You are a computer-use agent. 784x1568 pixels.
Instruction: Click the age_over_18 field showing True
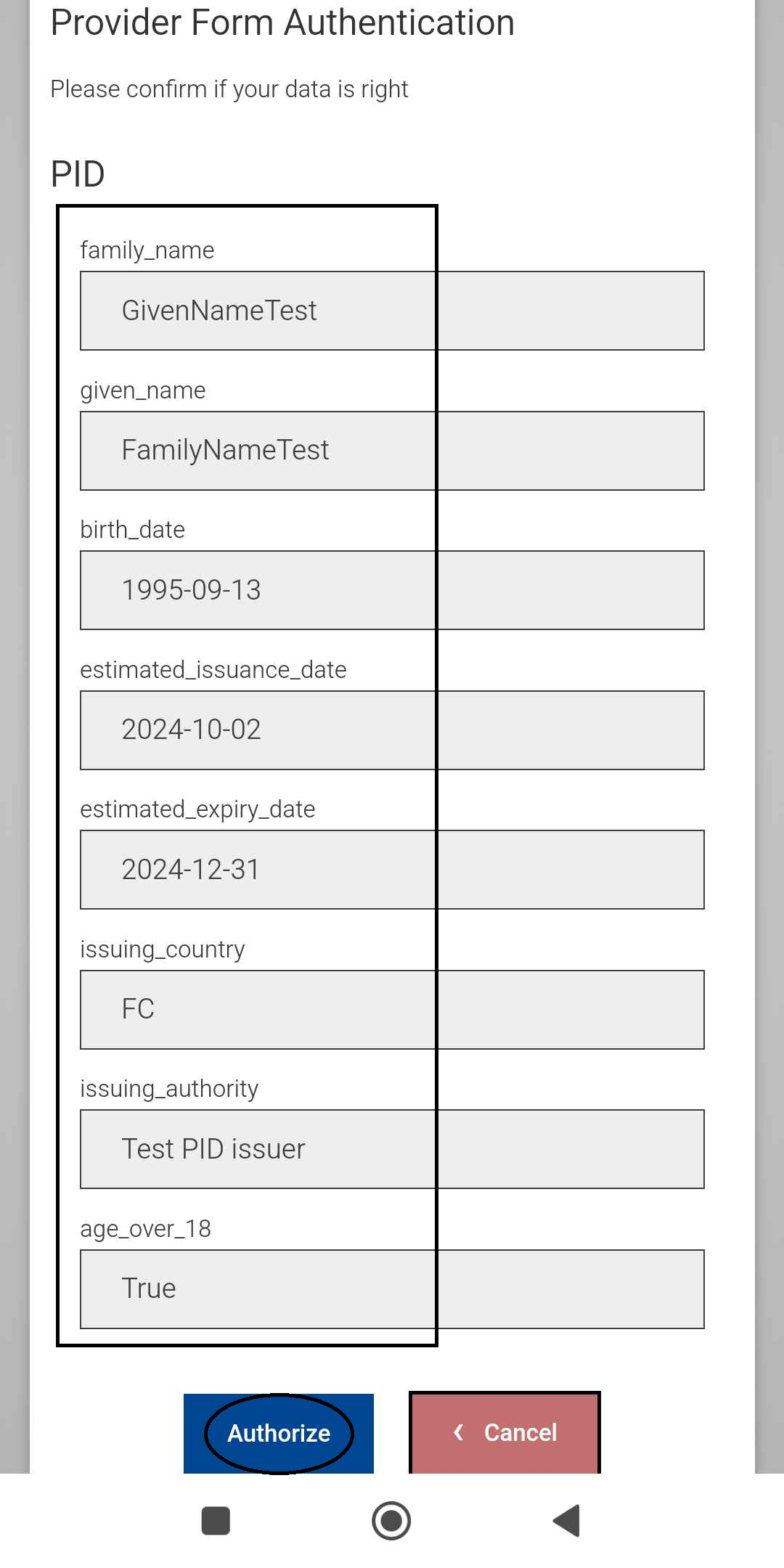[392, 1289]
